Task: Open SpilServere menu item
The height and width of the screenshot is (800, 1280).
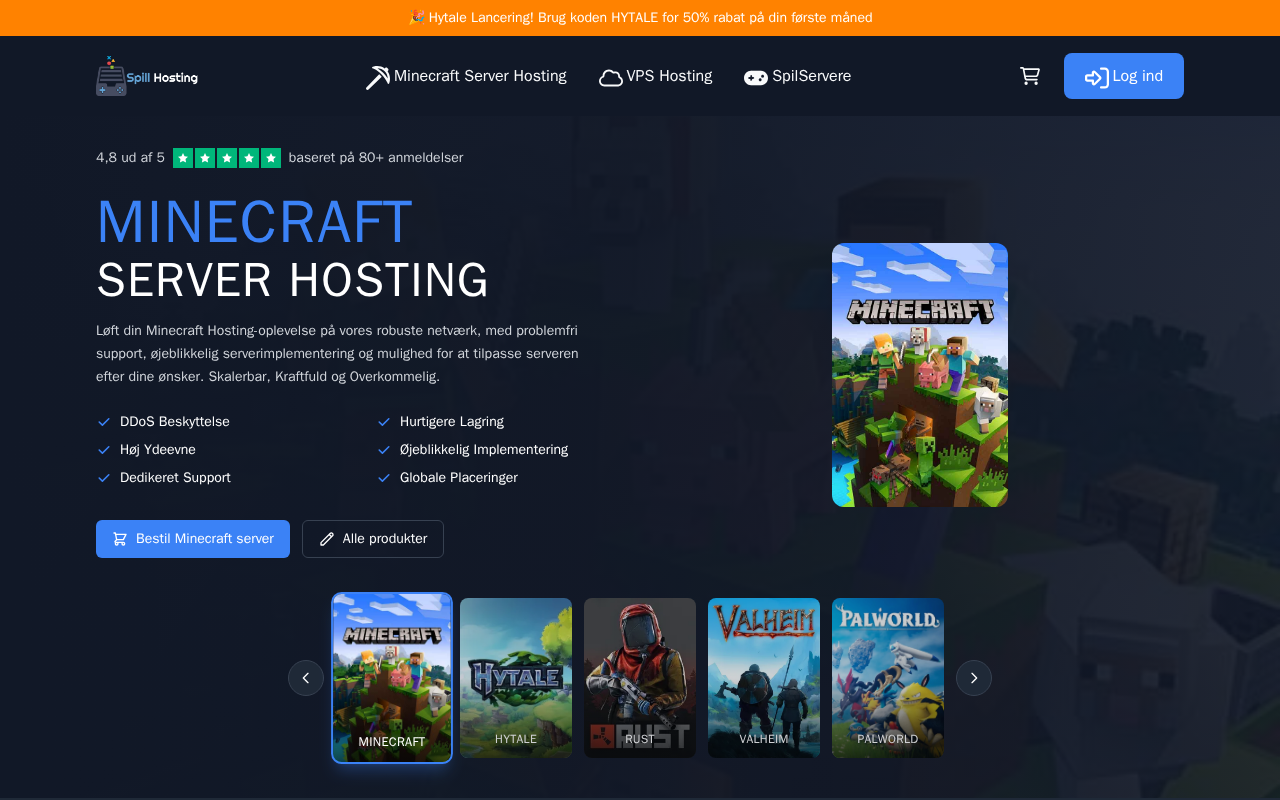Action: click(797, 77)
